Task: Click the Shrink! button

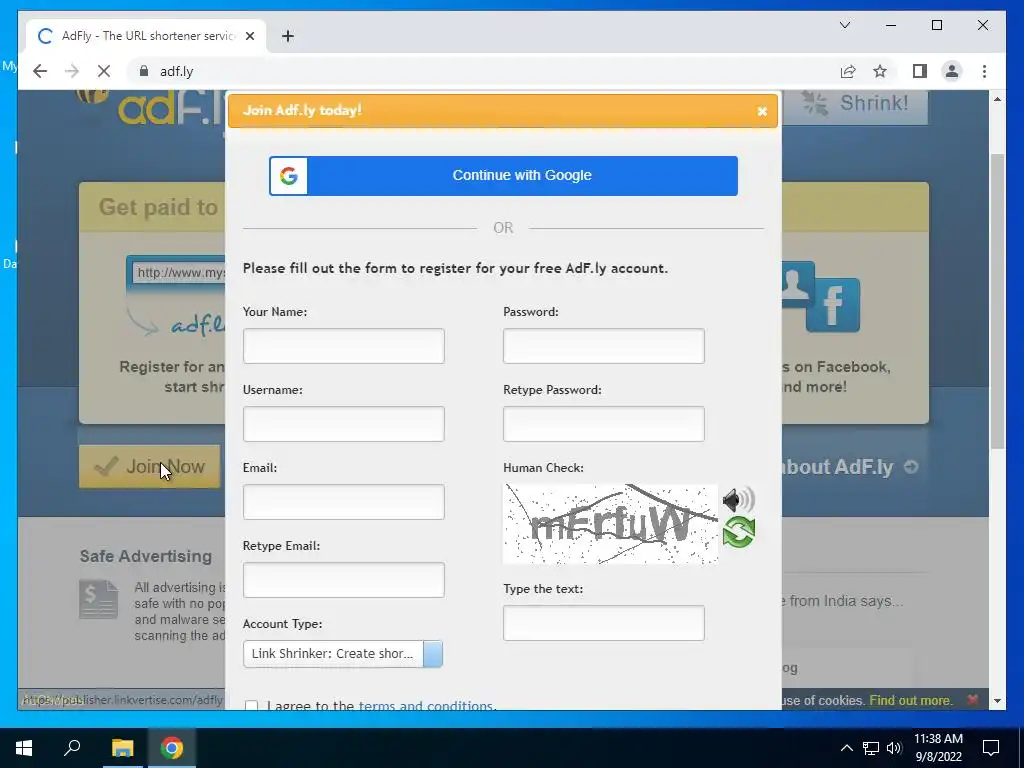Action: (x=856, y=103)
